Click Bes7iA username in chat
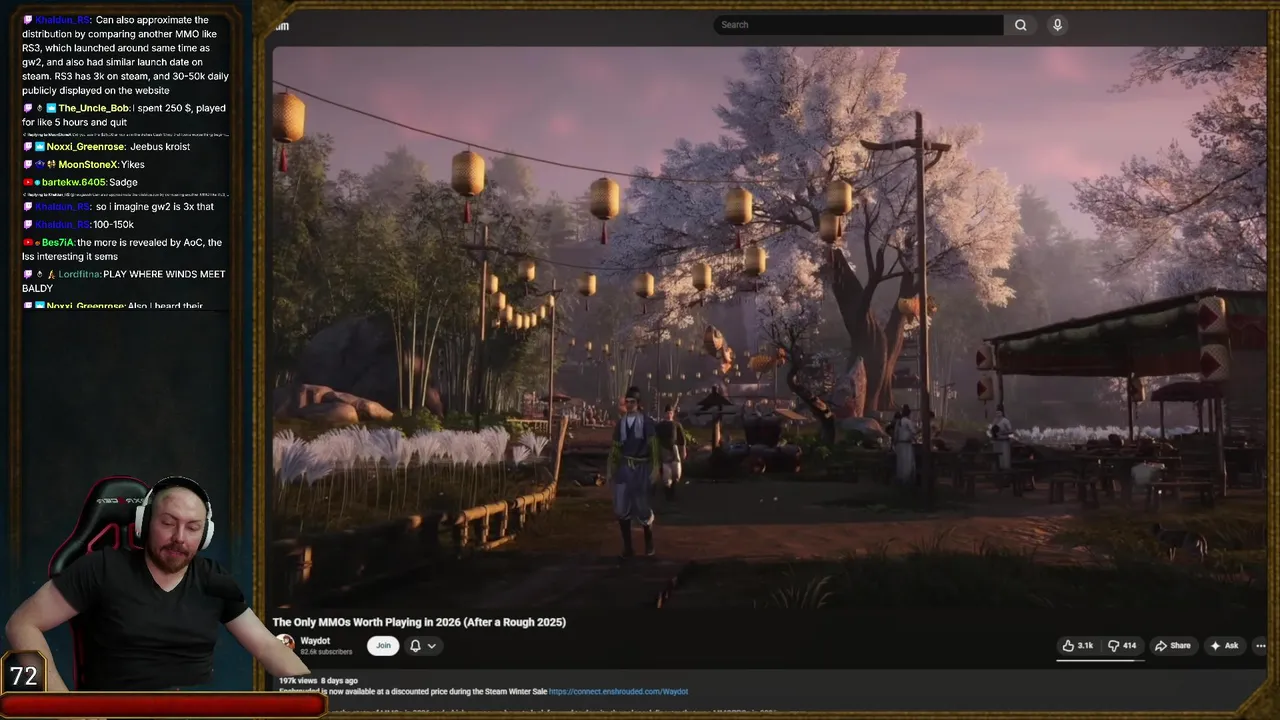This screenshot has height=720, width=1280. pos(58,242)
